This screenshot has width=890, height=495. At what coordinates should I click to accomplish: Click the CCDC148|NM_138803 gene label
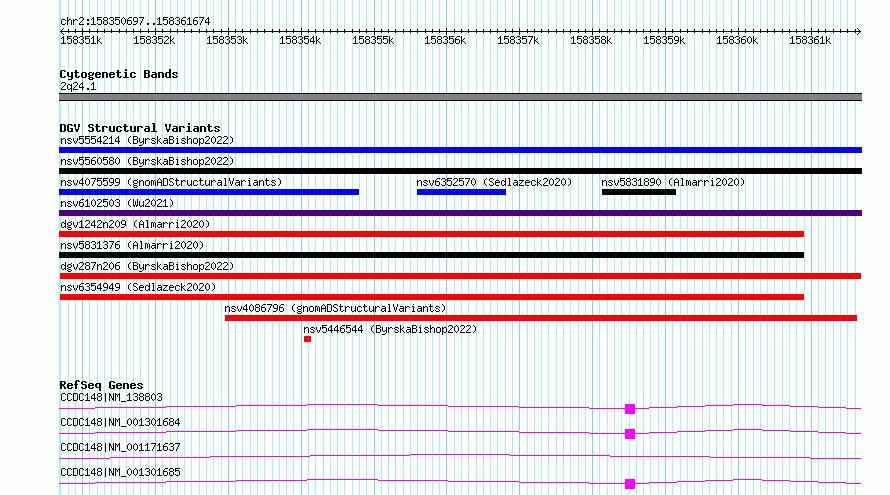111,397
